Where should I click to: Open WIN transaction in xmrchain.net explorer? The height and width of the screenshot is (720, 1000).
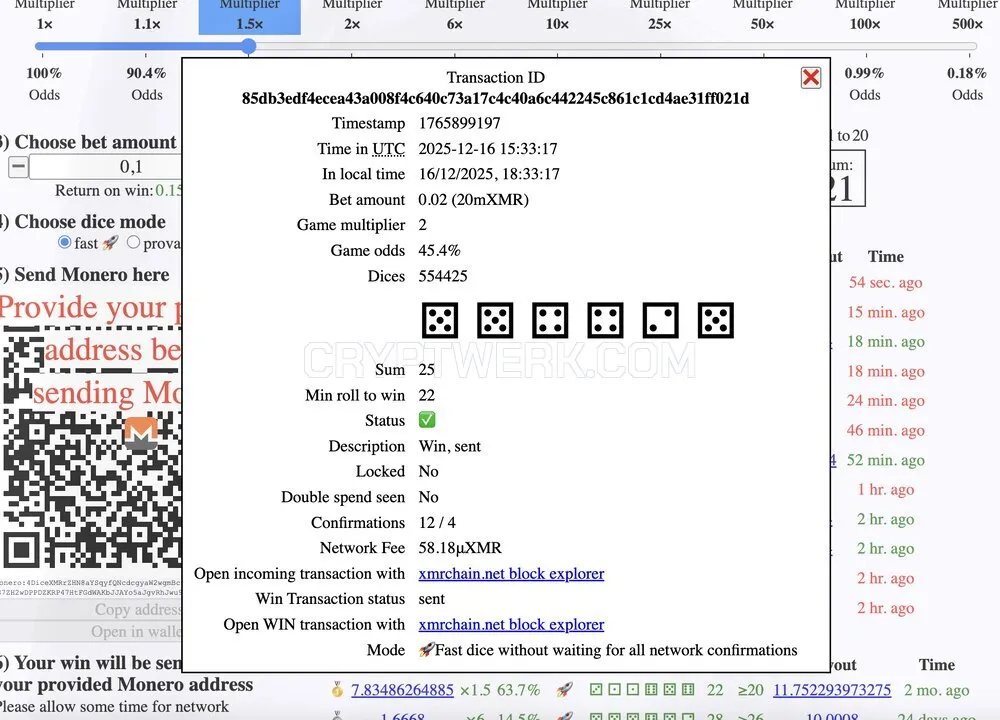coord(511,624)
